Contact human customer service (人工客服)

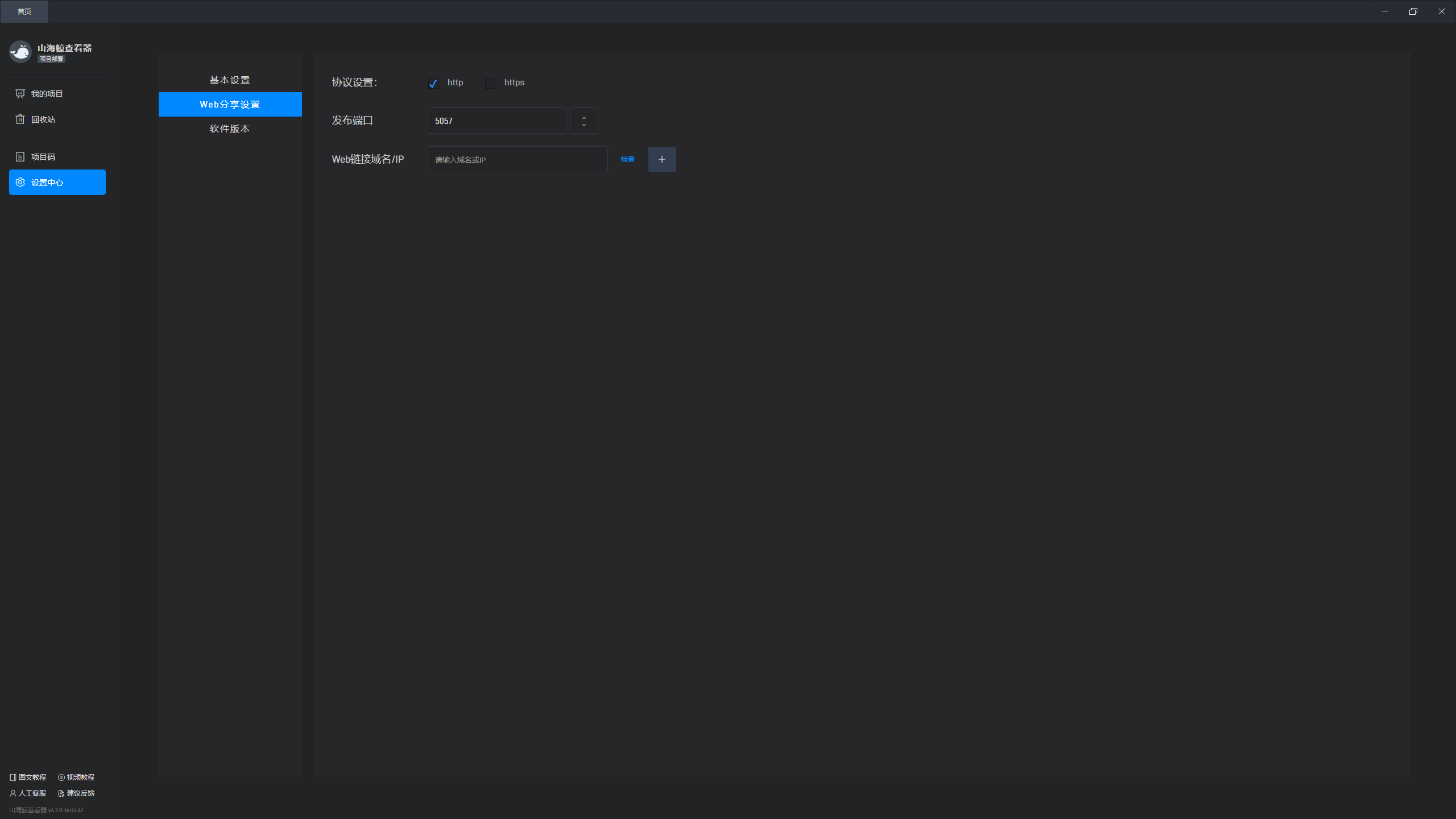click(x=28, y=793)
